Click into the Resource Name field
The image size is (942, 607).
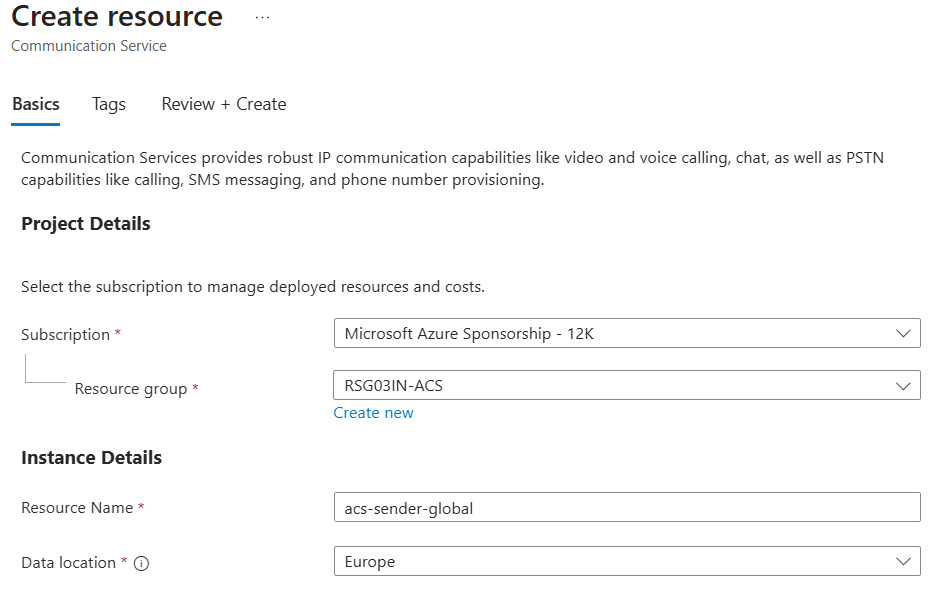(627, 508)
